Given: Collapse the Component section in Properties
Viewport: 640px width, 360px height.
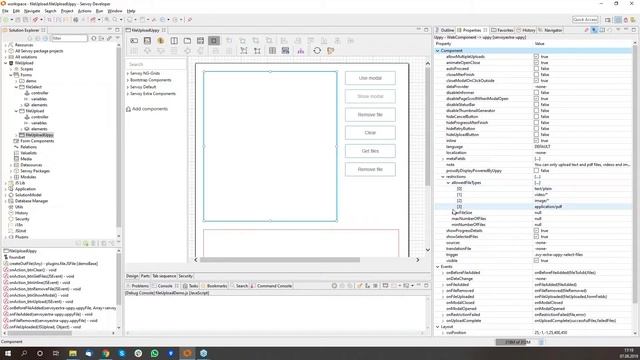Looking at the screenshot, I should (438, 51).
